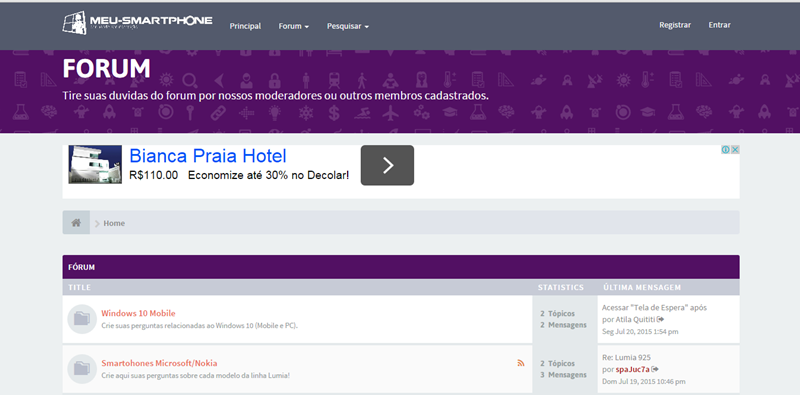Viewport: 800px width, 395px height.
Task: Click the '3 Mensagens' statistic
Action: point(563,375)
